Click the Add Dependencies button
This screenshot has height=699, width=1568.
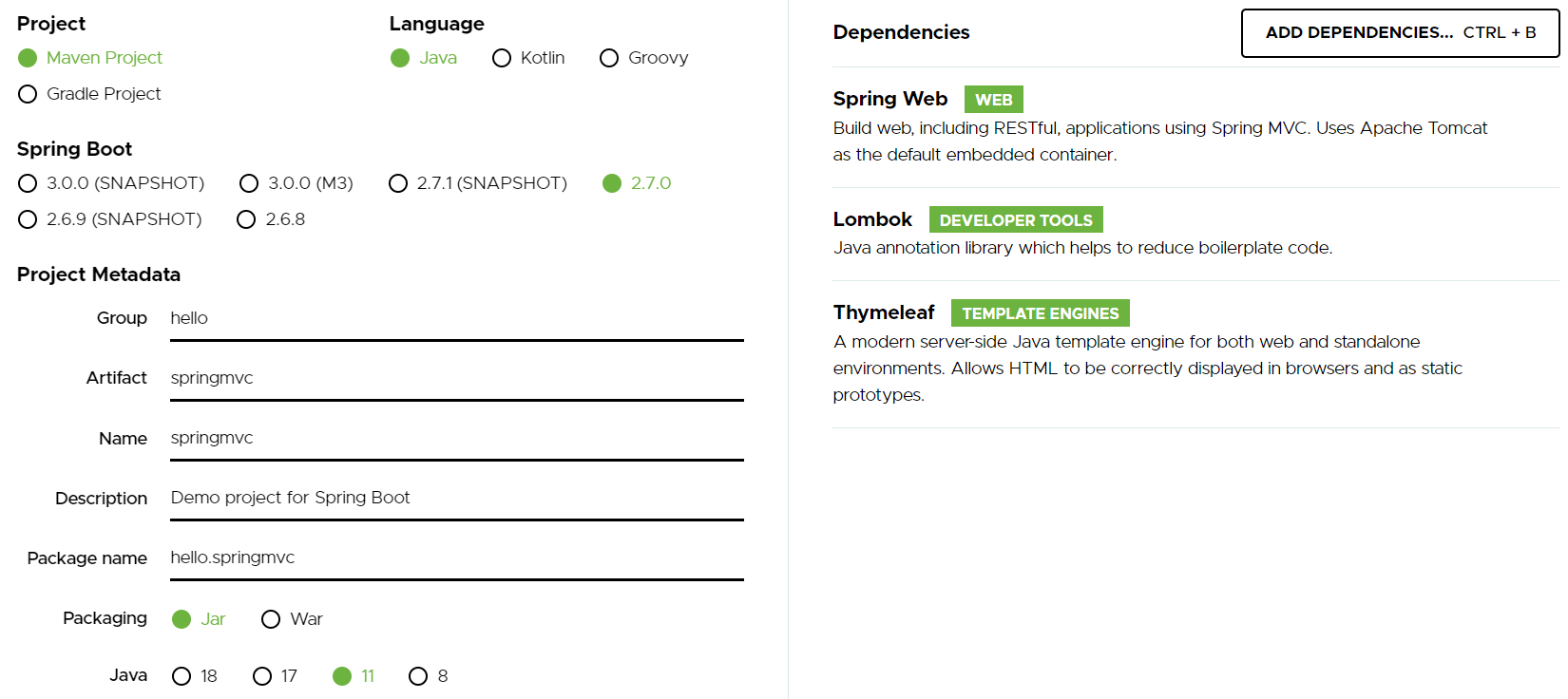coord(1400,33)
